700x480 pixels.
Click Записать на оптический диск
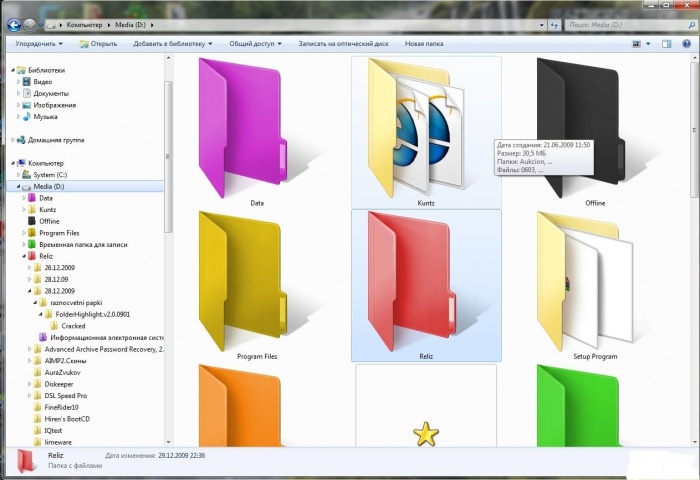point(341,44)
